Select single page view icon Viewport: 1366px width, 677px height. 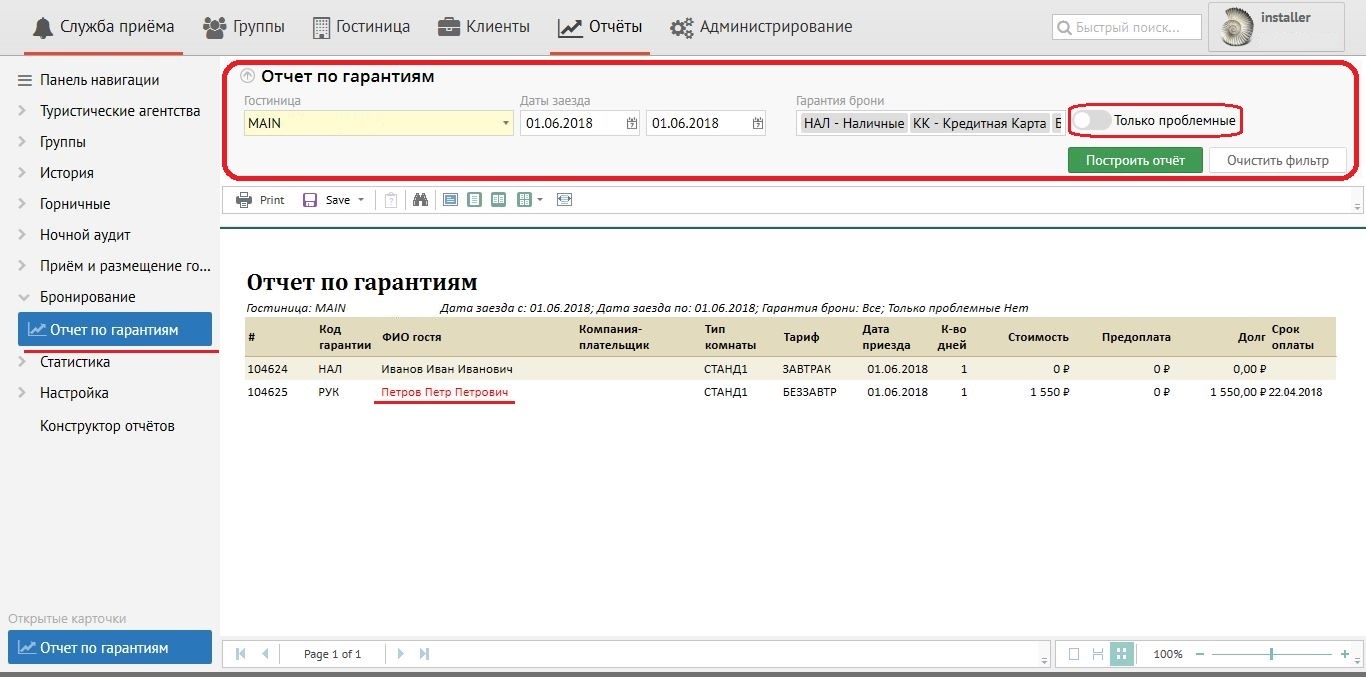(x=474, y=200)
